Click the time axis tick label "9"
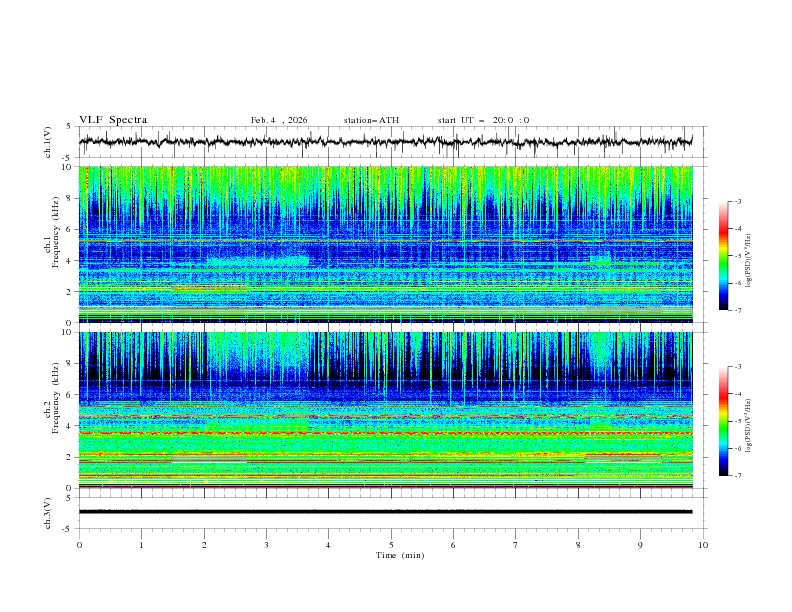 tap(640, 545)
